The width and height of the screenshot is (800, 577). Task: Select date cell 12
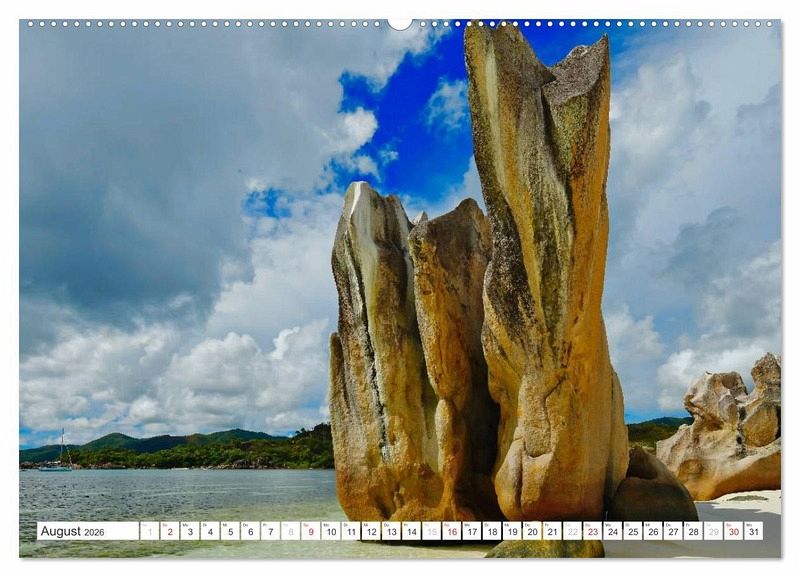point(371,531)
